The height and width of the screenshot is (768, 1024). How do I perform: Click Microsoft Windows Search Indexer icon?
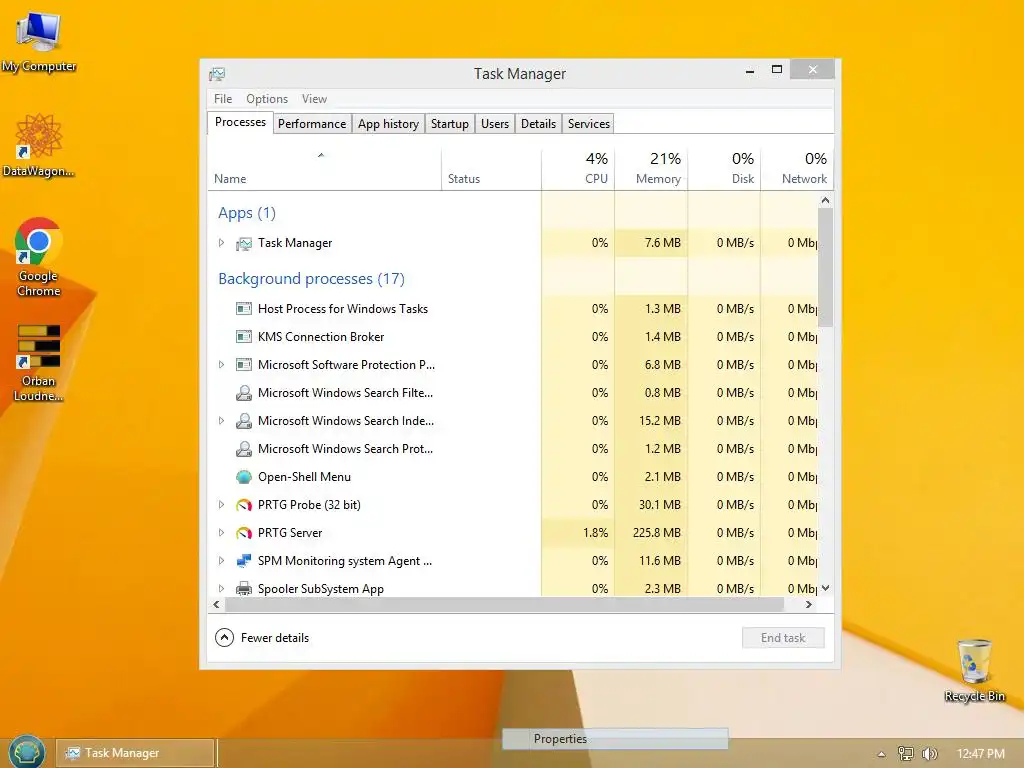point(244,421)
